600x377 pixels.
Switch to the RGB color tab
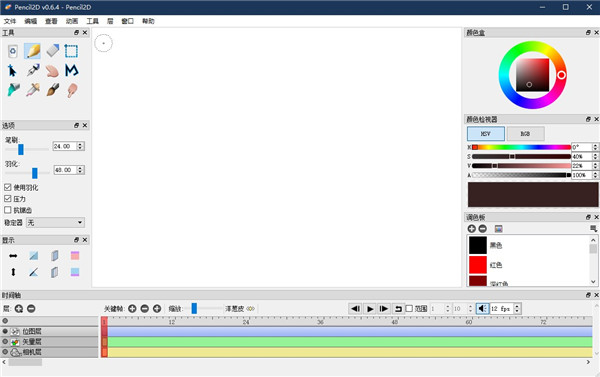(525, 134)
